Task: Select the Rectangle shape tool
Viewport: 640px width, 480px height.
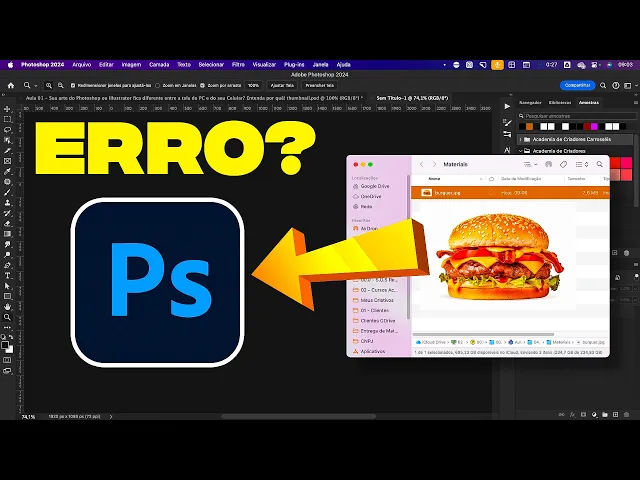Action: [x=7, y=296]
